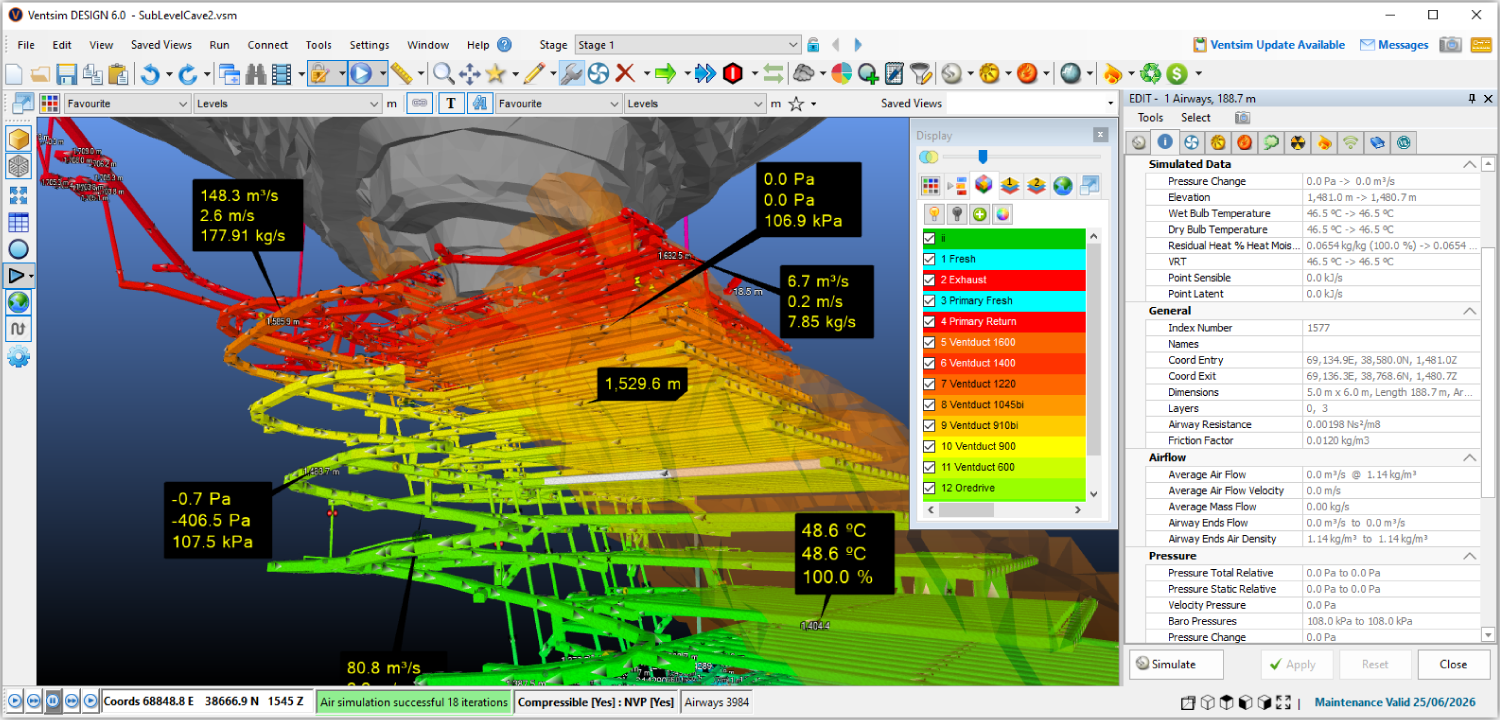The width and height of the screenshot is (1500, 720).
Task: Open the Settings menu
Action: click(x=369, y=45)
